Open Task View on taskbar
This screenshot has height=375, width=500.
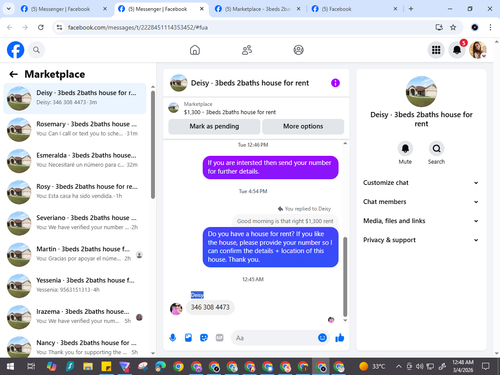tap(31, 367)
